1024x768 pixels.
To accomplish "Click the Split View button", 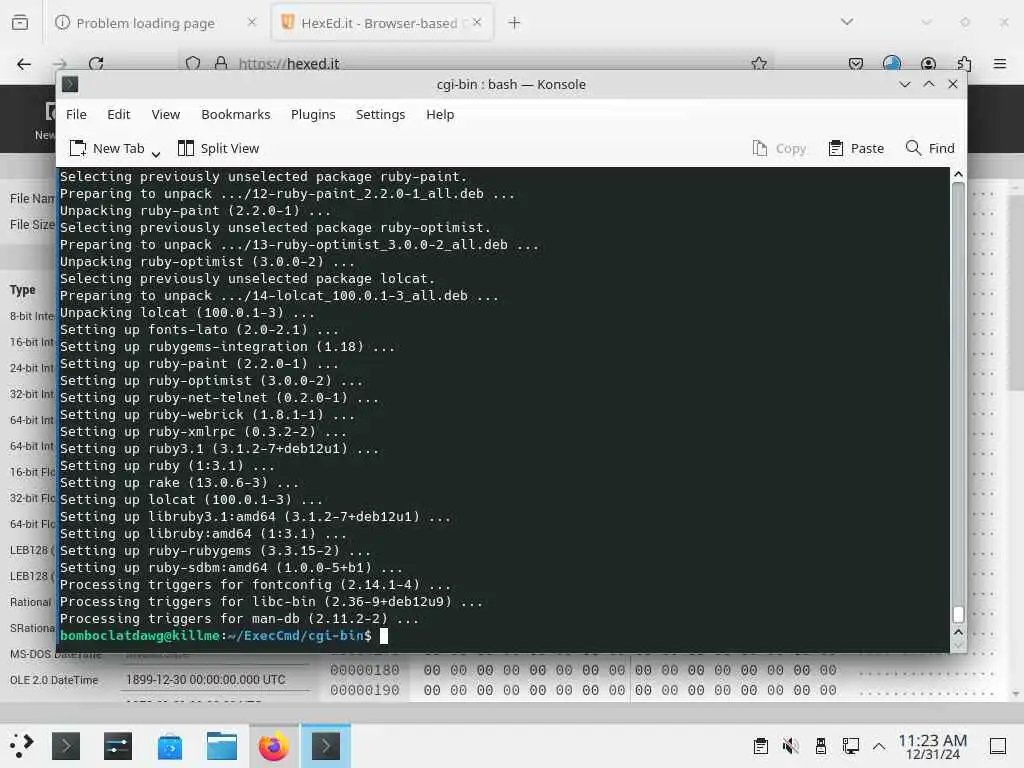I will click(x=218, y=148).
